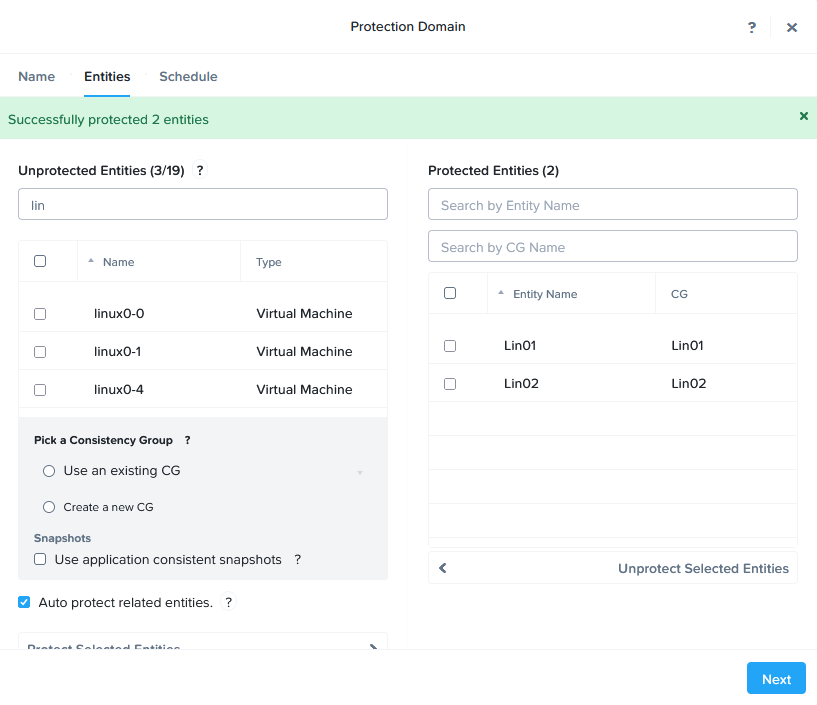Image resolution: width=817 pixels, height=705 pixels.
Task: Open help for Unprotected Entities
Action: tap(200, 171)
